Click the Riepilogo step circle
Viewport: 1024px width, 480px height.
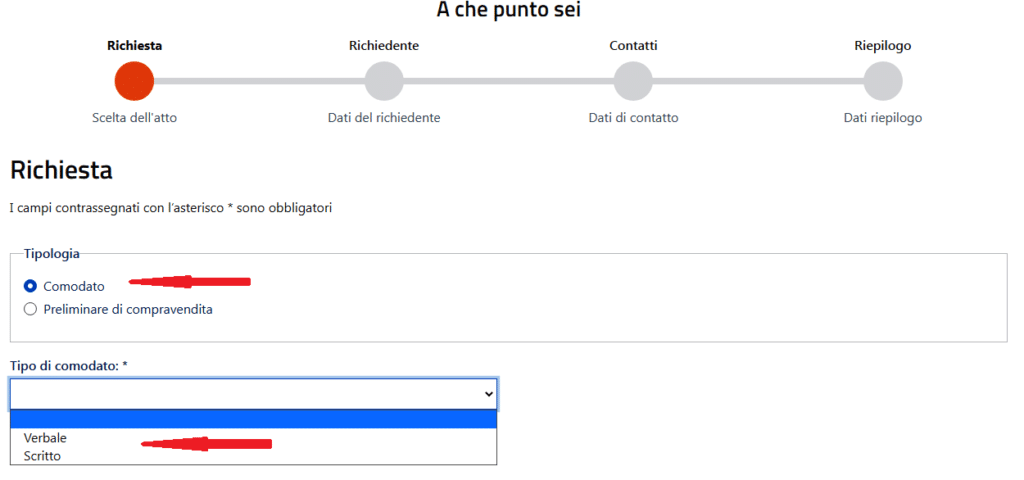tap(883, 81)
